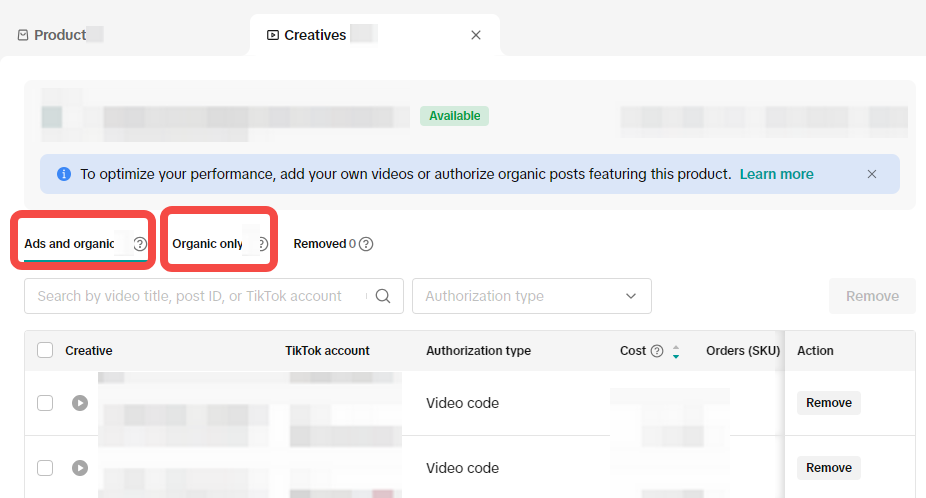926x498 pixels.
Task: Click help icon next to Ads and organic
Action: [x=140, y=244]
